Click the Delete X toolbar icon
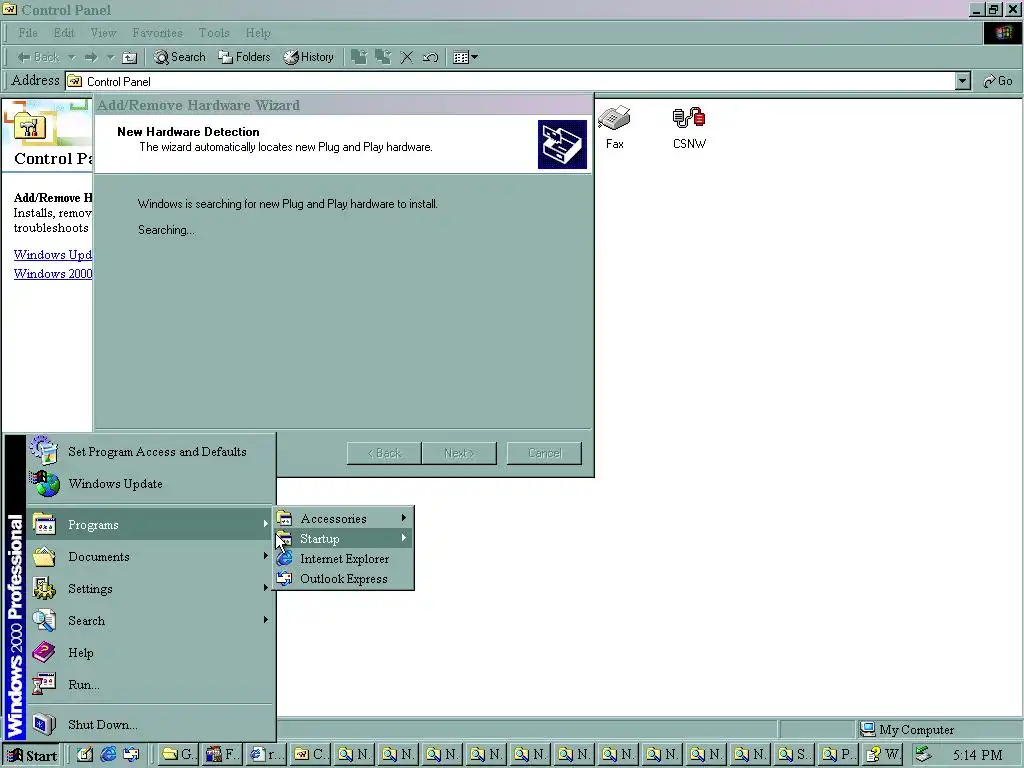Viewport: 1024px width, 768px height. coord(406,57)
